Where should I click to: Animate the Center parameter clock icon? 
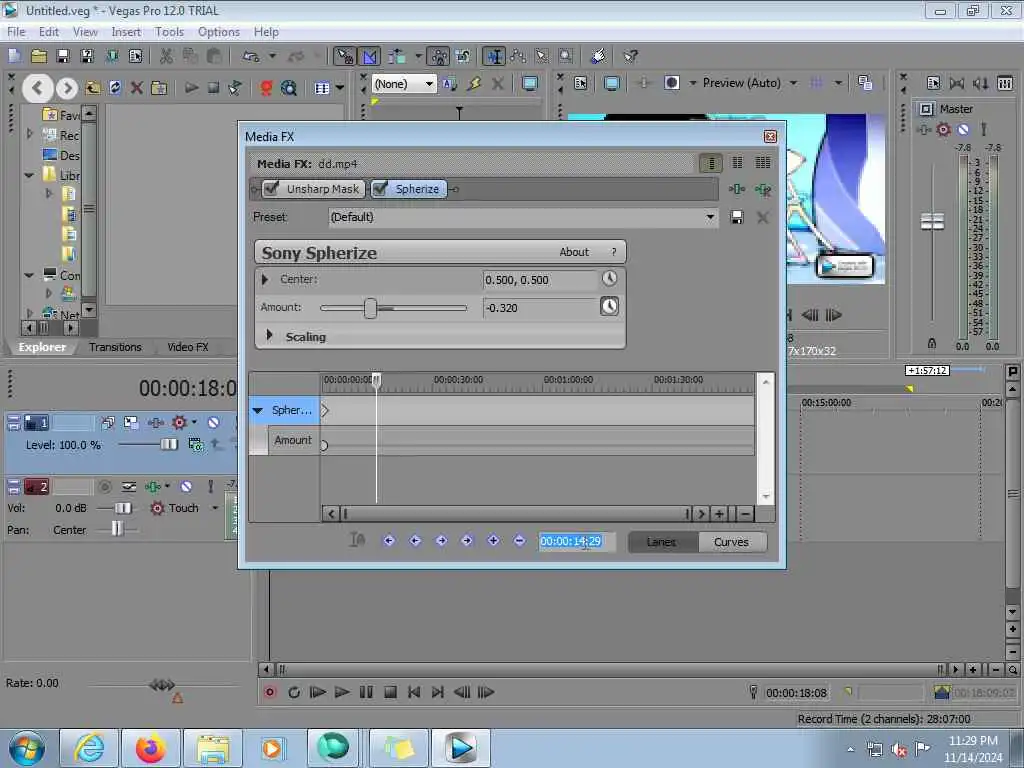click(x=609, y=279)
